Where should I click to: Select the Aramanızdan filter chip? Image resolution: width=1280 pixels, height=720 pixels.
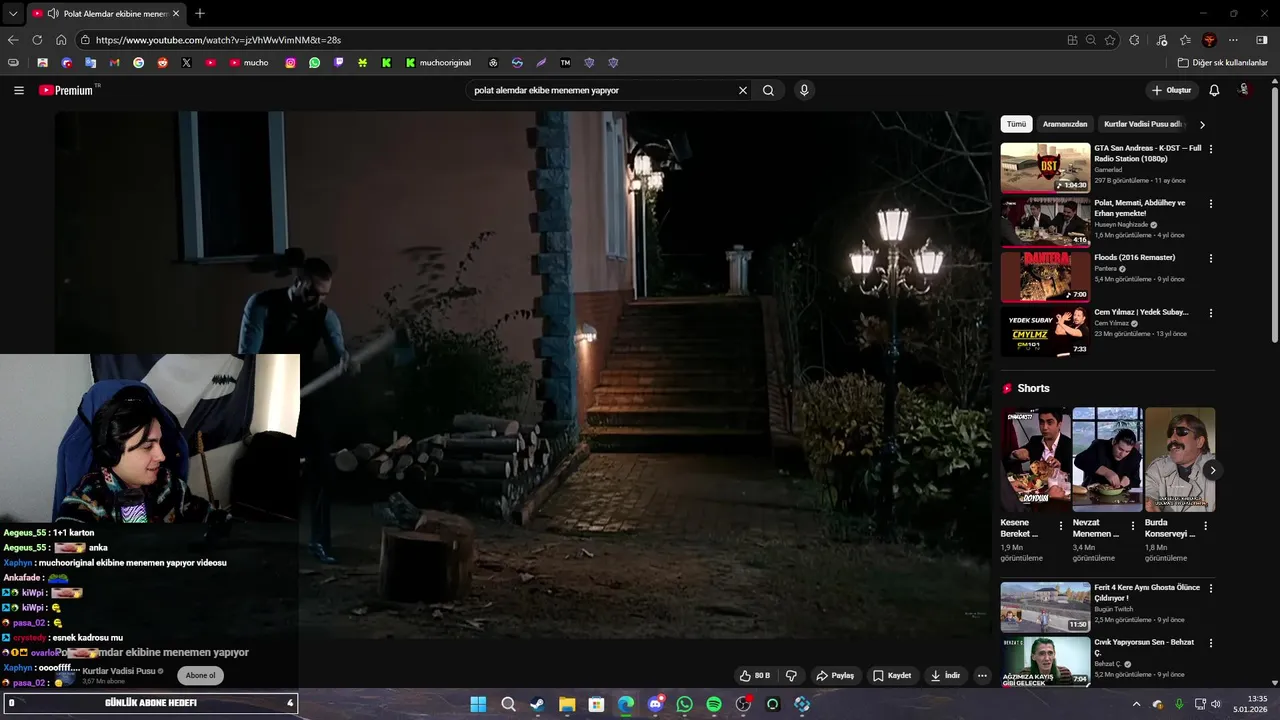click(1065, 124)
